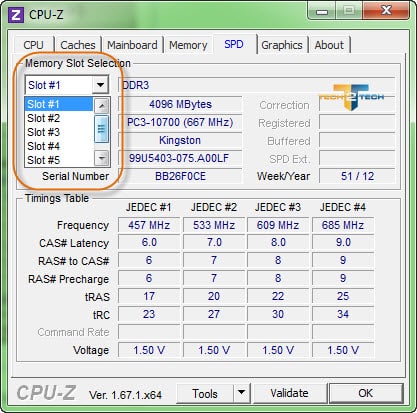Open the Caches tab
417x413 pixels.
tap(78, 45)
